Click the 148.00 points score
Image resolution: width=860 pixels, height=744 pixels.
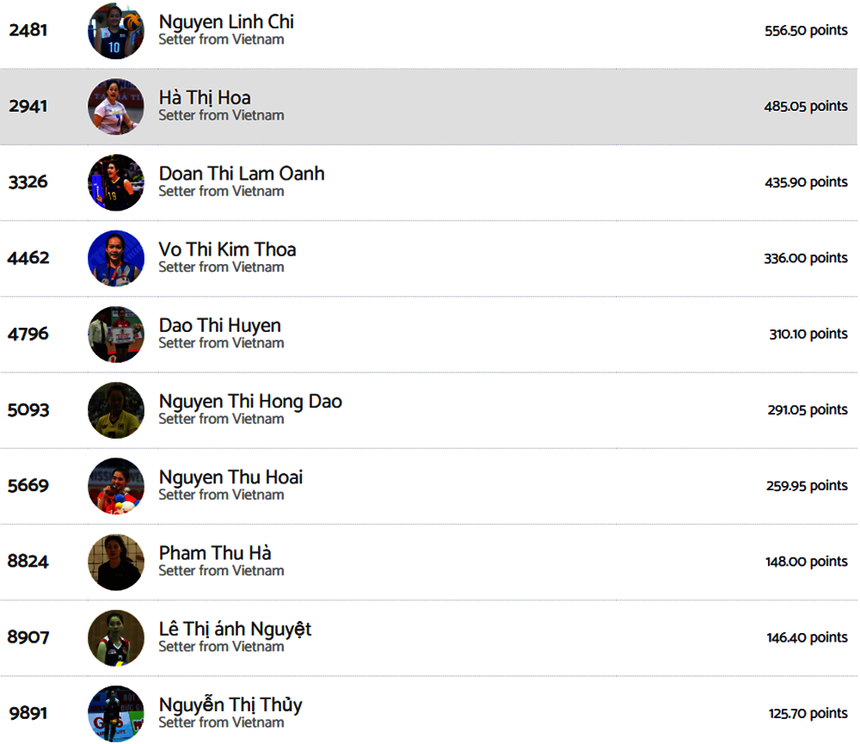click(x=806, y=562)
